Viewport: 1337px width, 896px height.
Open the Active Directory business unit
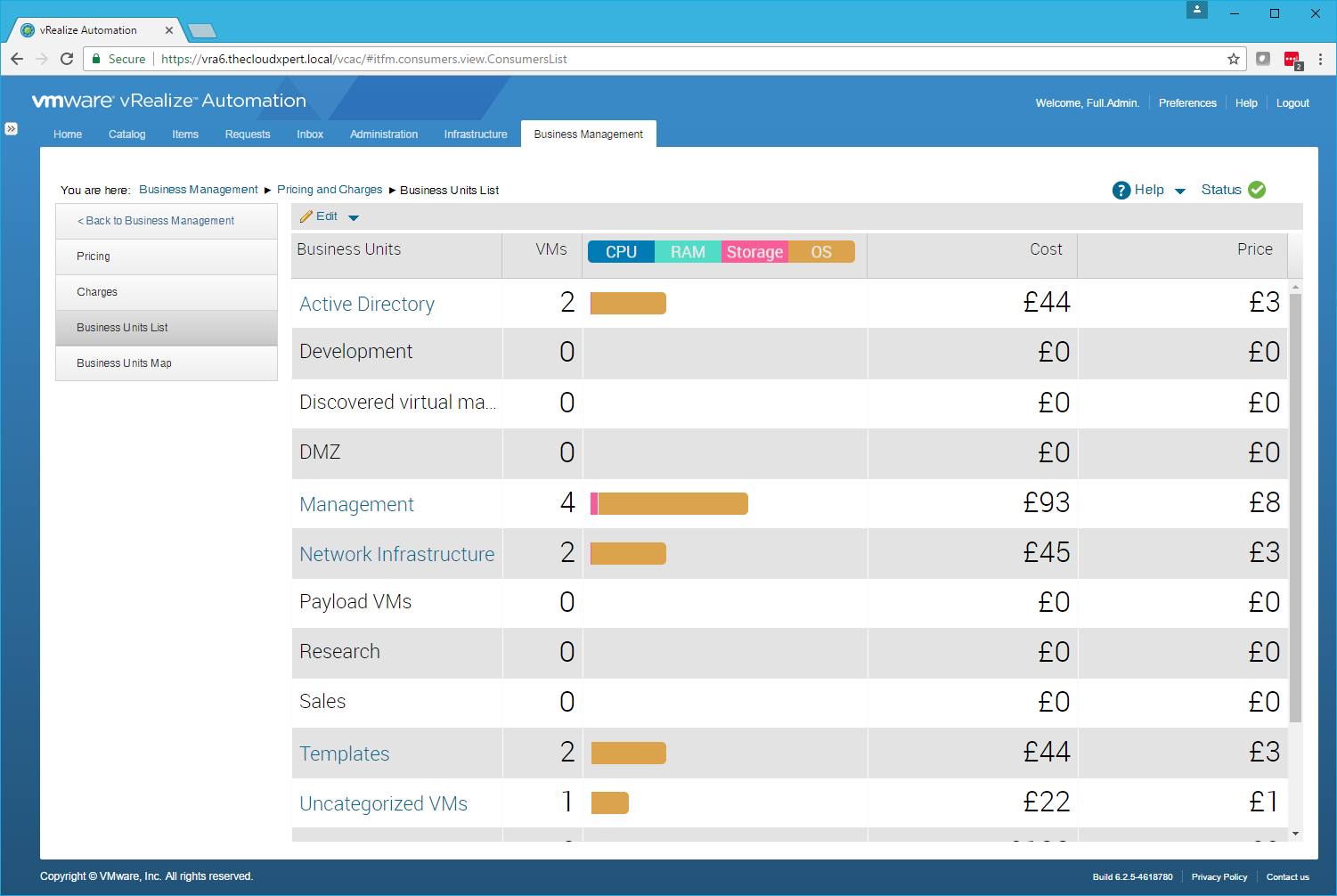367,305
